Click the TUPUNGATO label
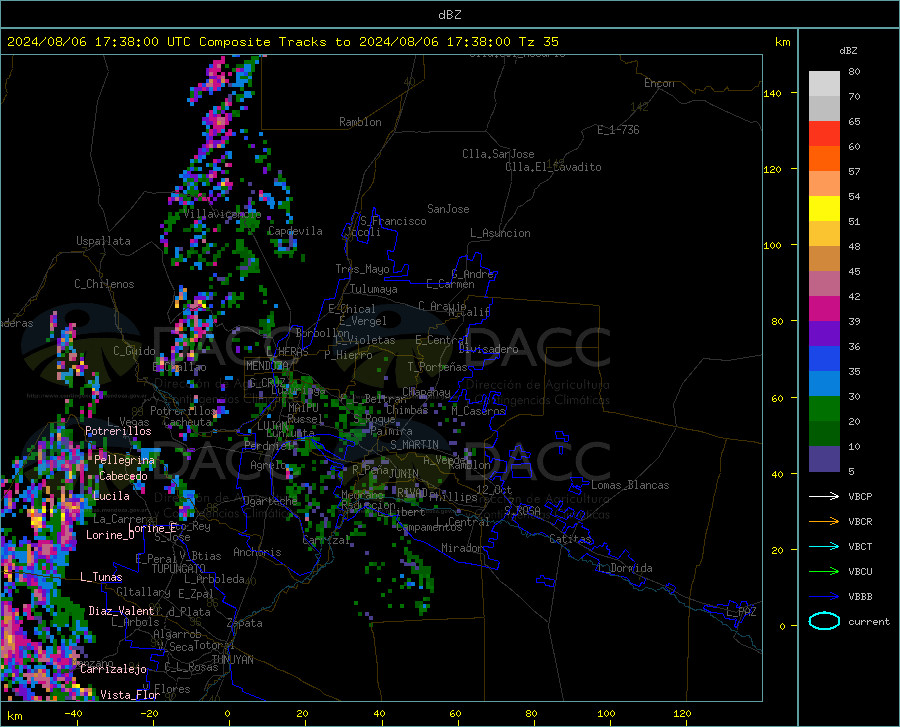 point(179,569)
